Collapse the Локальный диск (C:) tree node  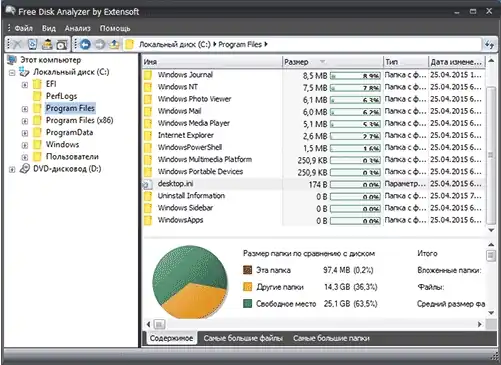[12, 72]
